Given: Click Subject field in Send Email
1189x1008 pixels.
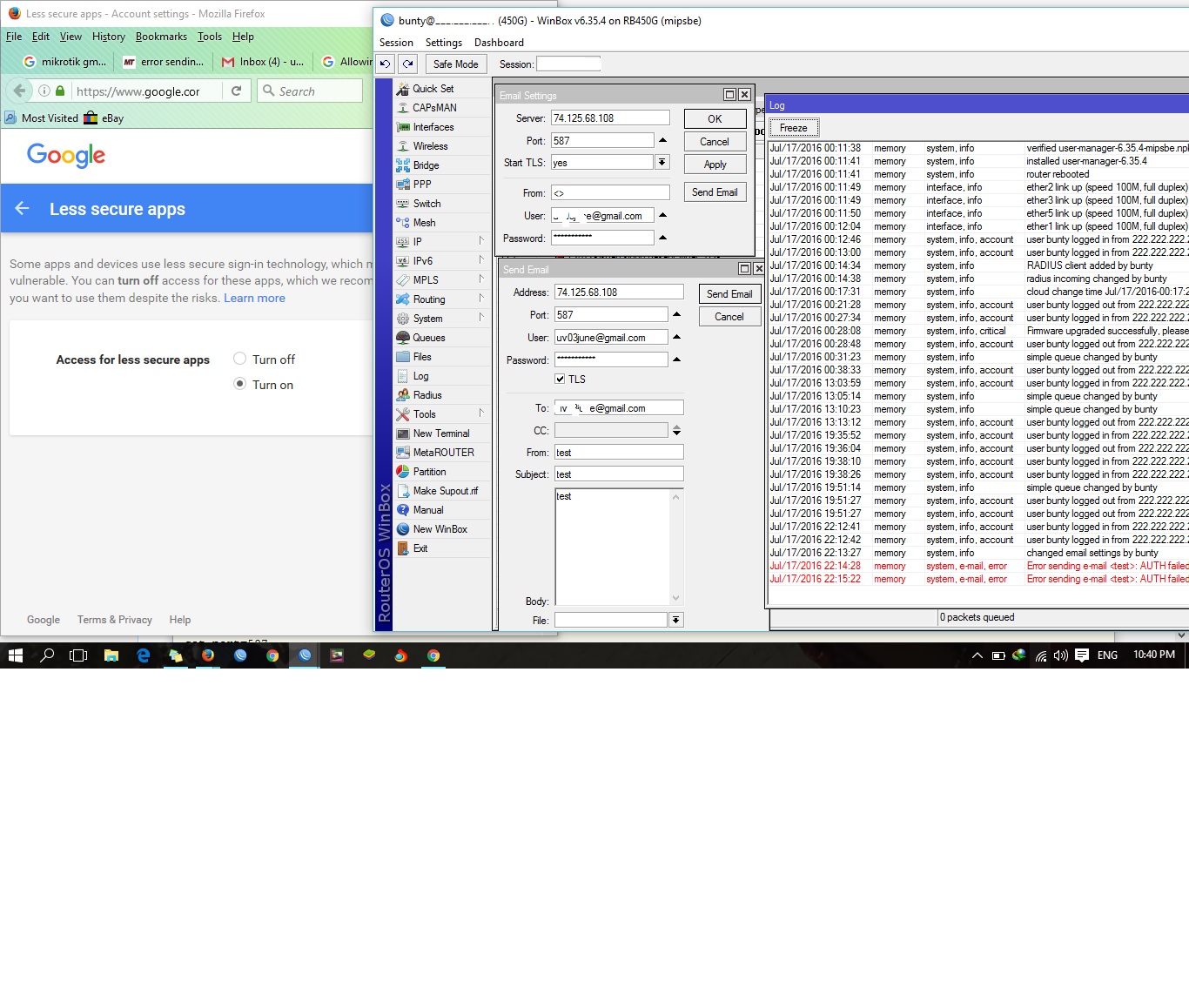Looking at the screenshot, I should (618, 474).
